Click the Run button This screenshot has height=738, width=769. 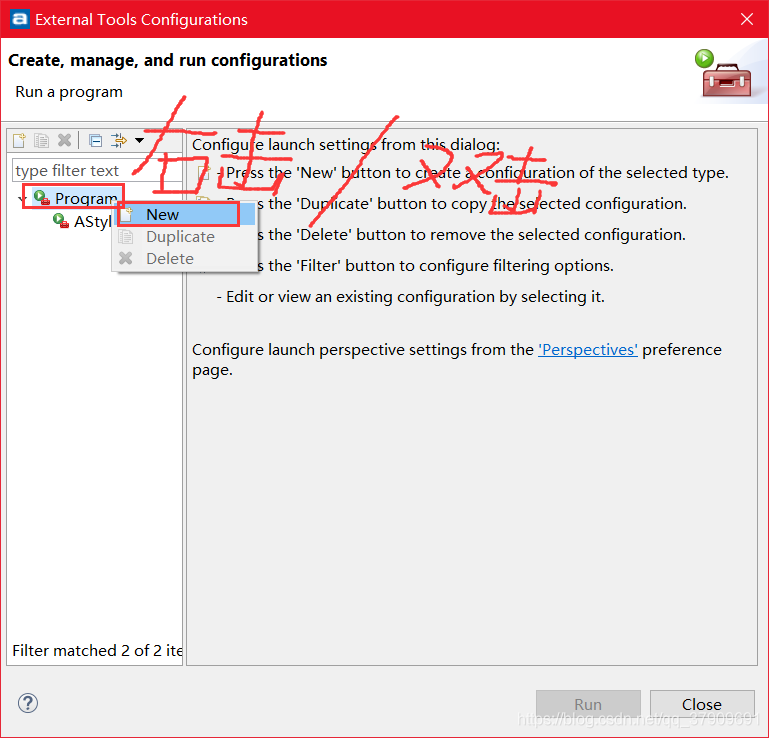tap(588, 704)
